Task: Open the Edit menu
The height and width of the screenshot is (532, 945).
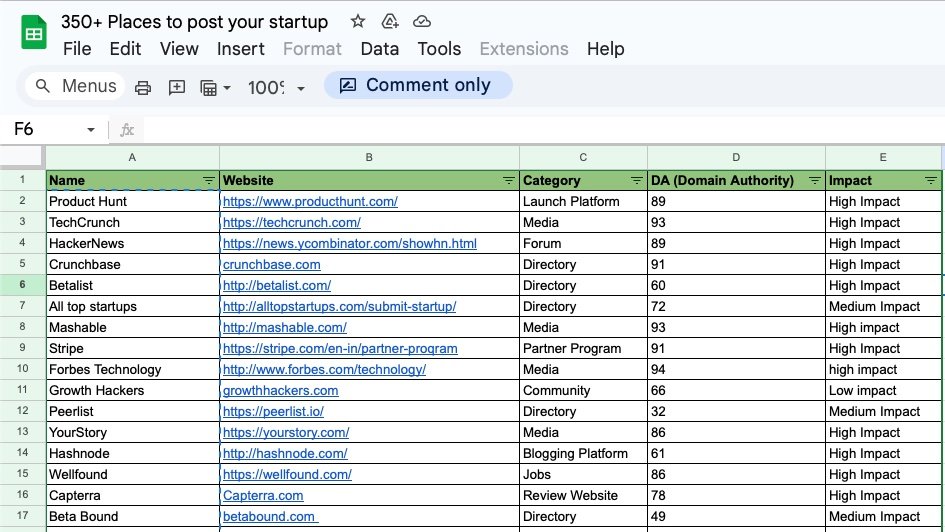Action: (x=125, y=49)
